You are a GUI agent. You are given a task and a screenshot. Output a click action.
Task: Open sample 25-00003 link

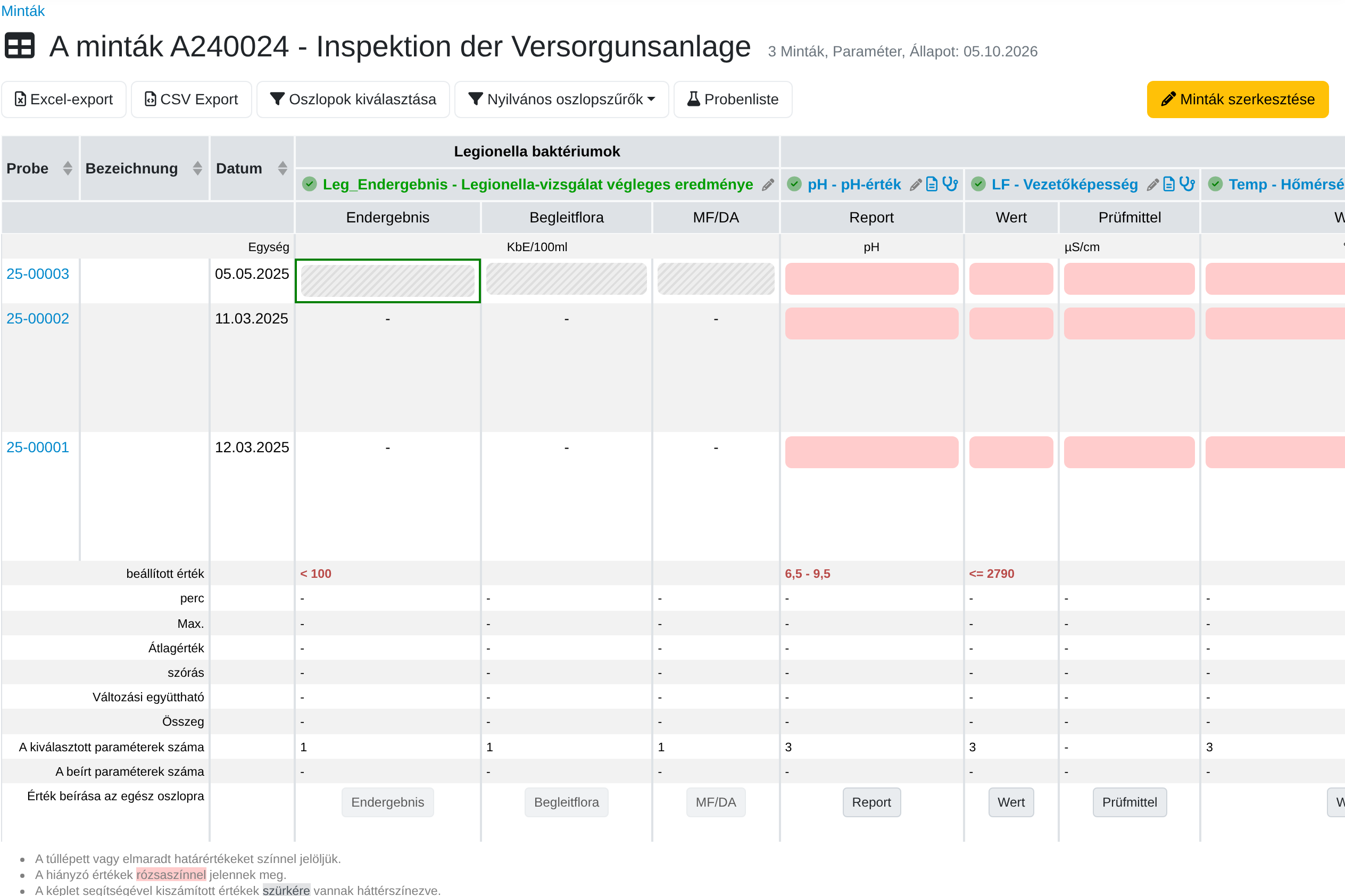(38, 275)
